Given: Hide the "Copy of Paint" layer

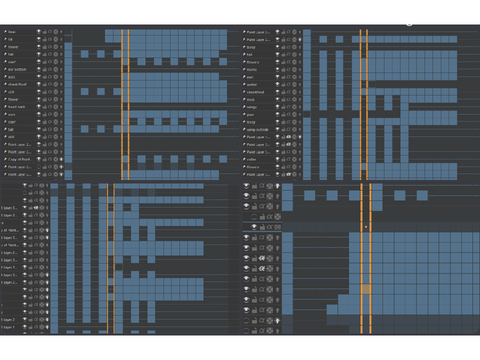Looking at the screenshot, I should pos(39,159).
